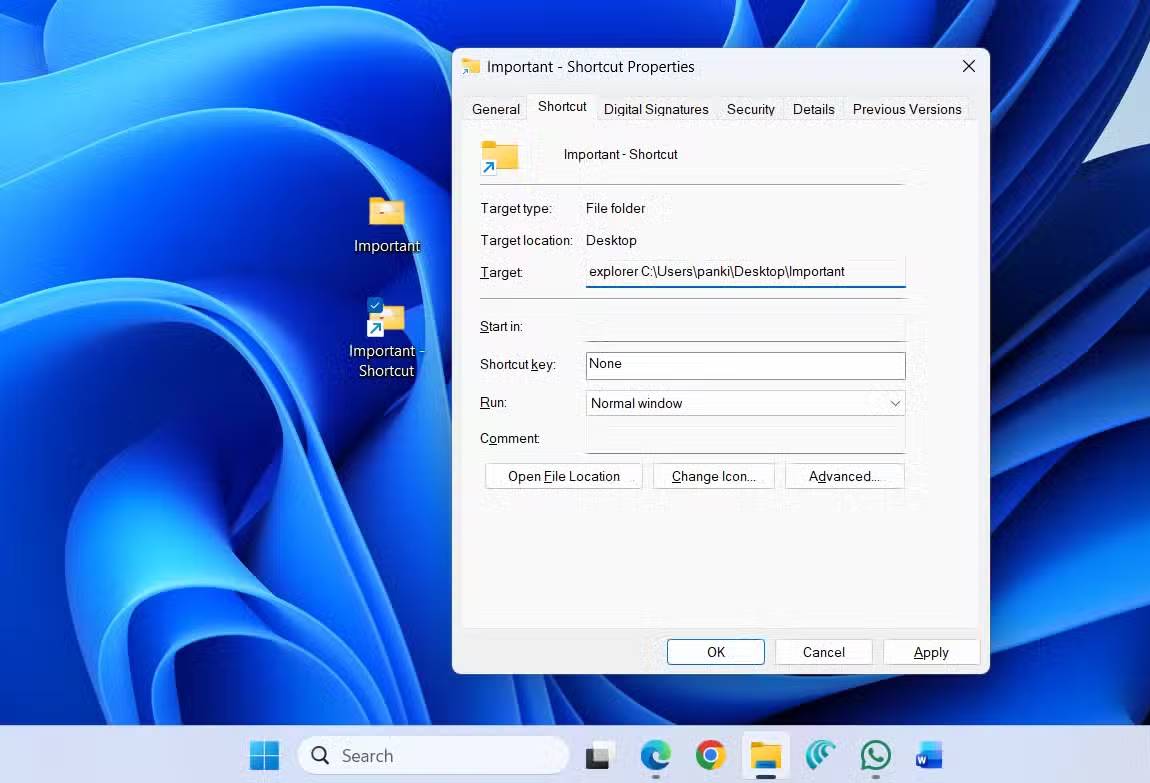Open the Windows Search box
Screen dimensions: 1150x783
(433, 755)
